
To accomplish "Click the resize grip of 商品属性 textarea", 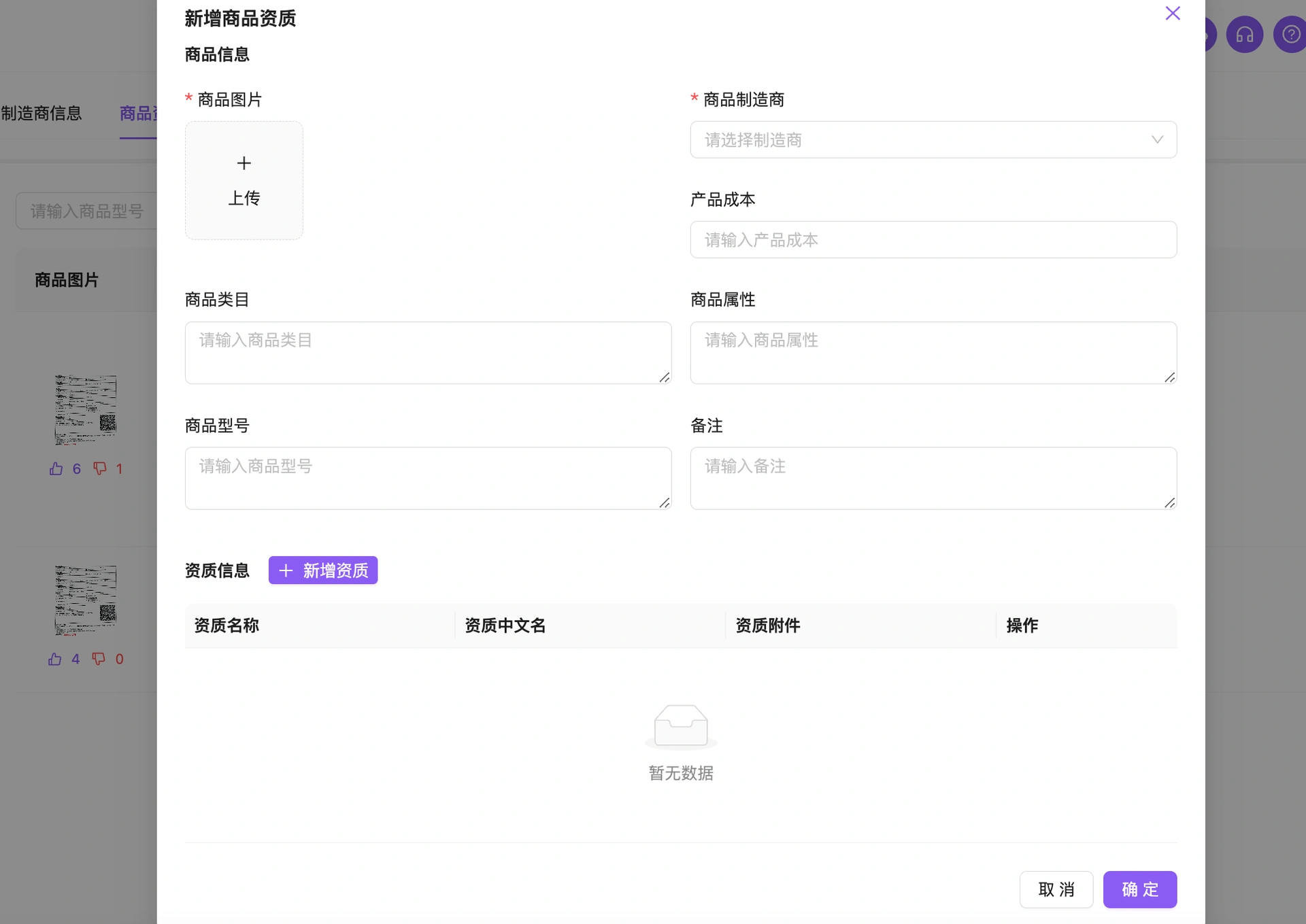I will point(1170,377).
